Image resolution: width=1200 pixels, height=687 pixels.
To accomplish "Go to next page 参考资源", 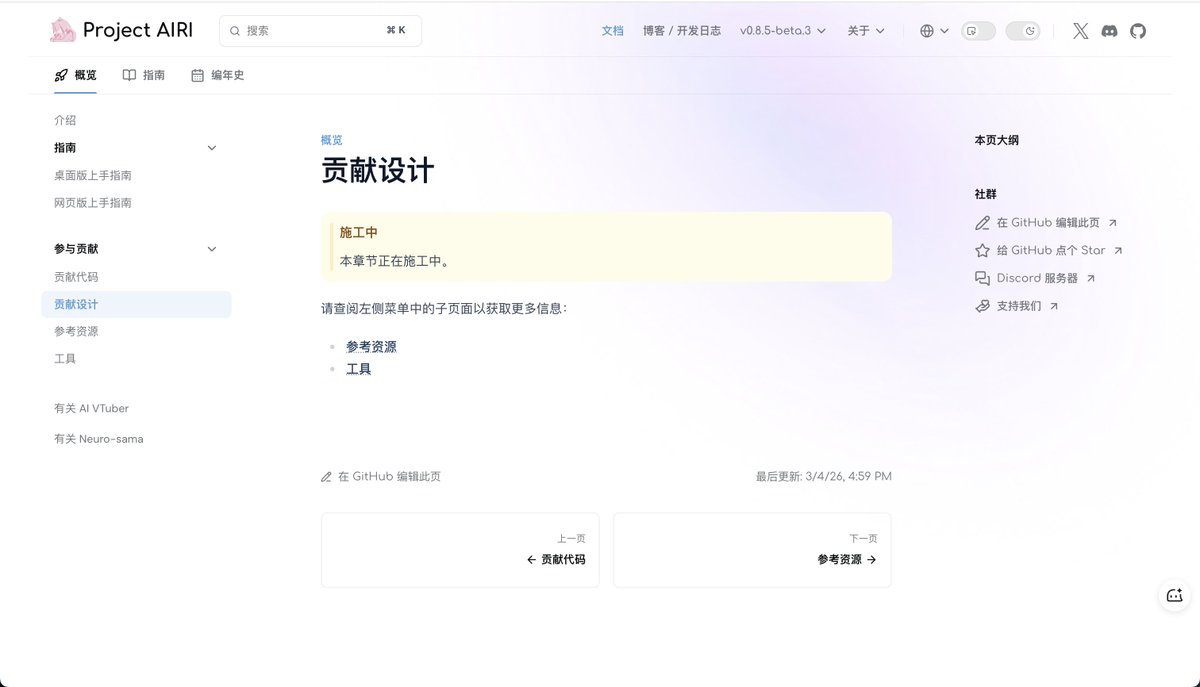I will (752, 550).
